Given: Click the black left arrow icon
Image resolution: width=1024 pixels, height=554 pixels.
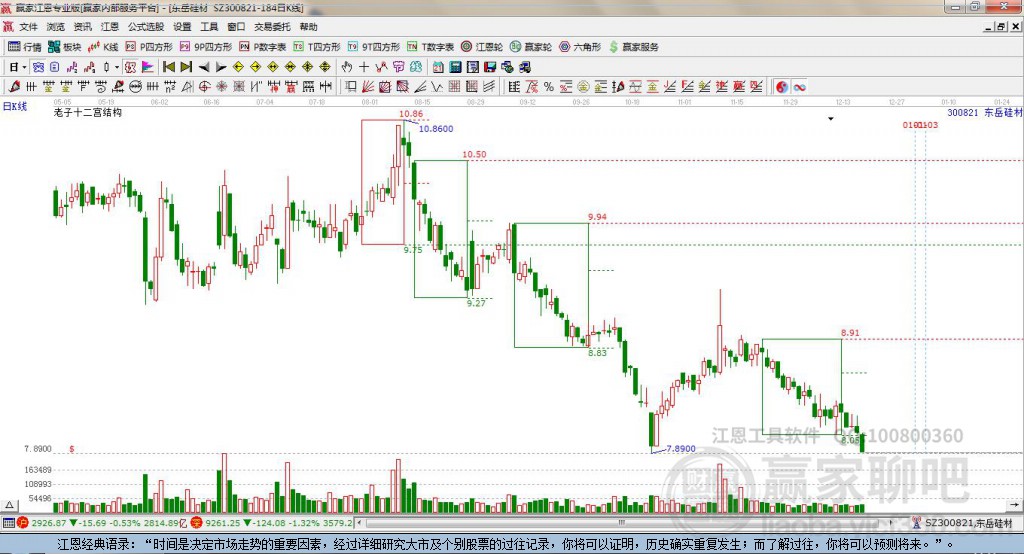Looking at the screenshot, I should pos(204,67).
